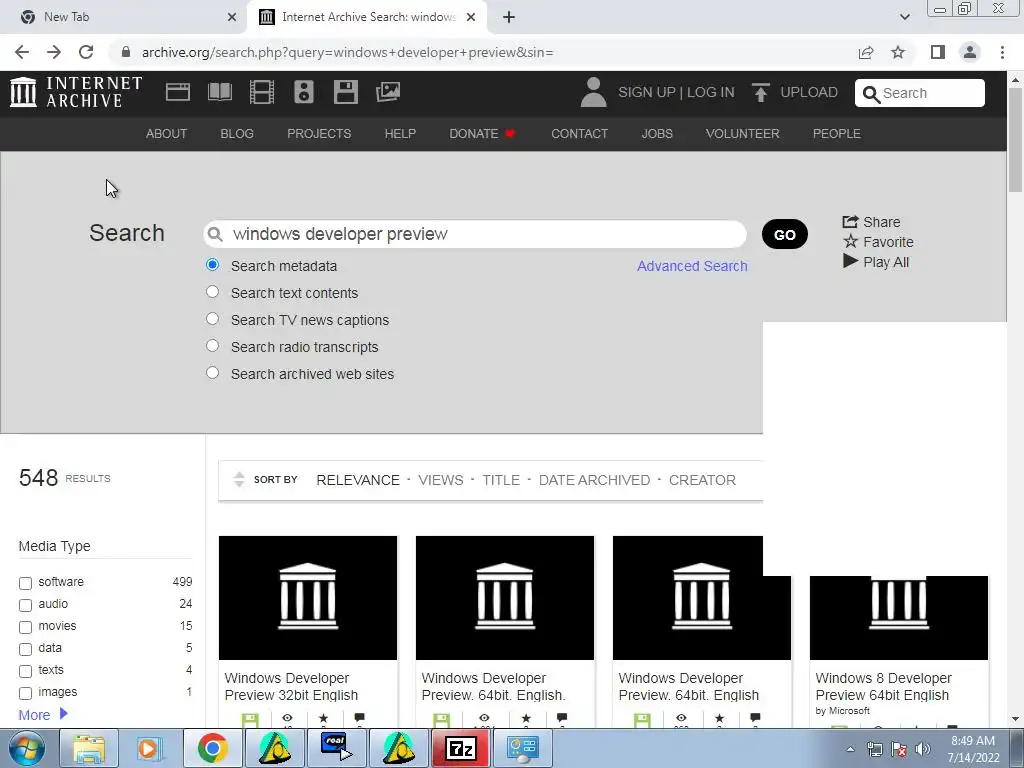The image size is (1024, 768).
Task: Select Search archived web sites radio button
Action: [212, 373]
